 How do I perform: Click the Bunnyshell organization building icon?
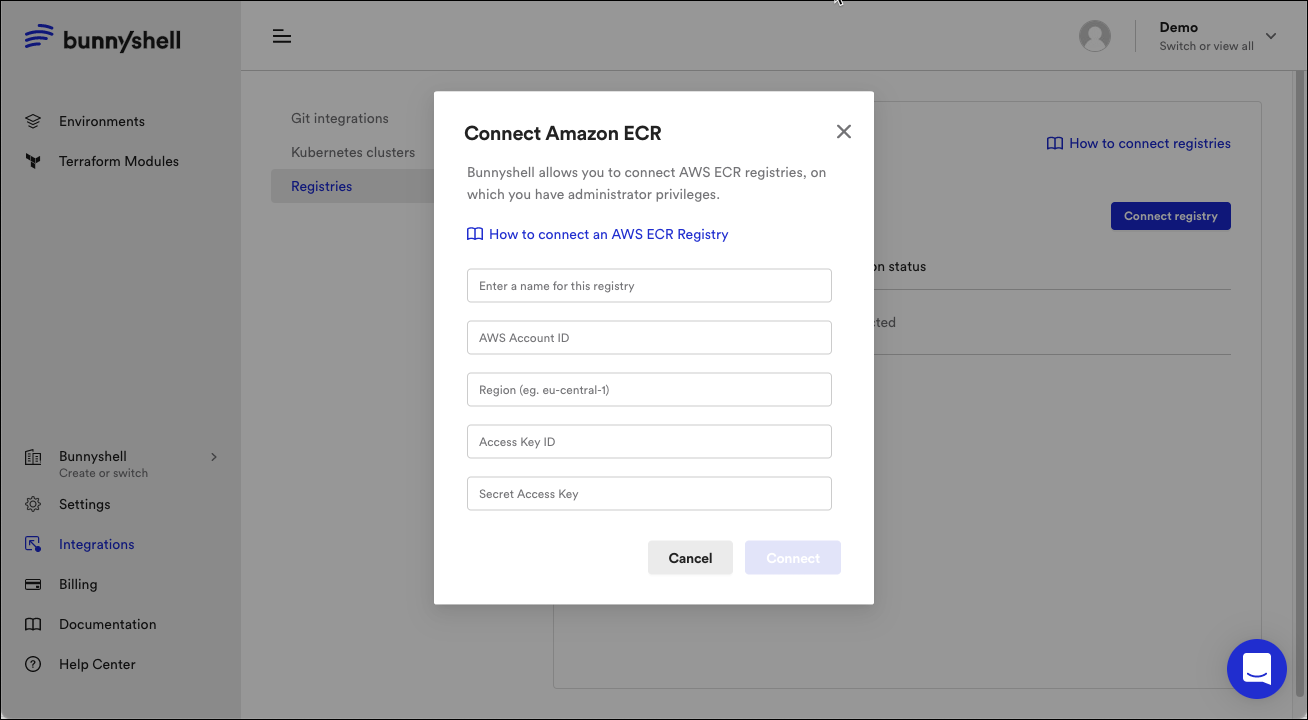(x=33, y=457)
